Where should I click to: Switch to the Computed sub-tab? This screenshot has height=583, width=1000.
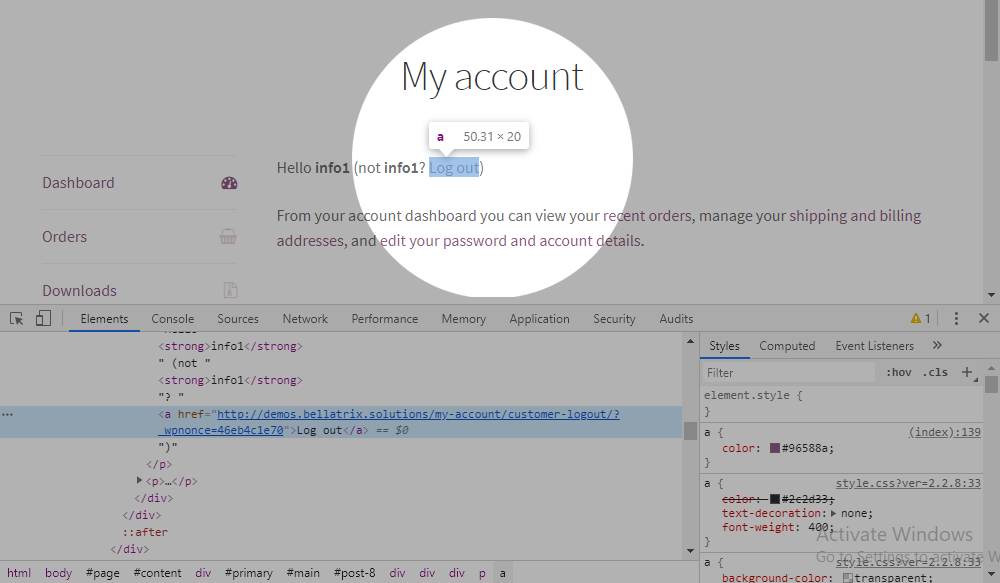(x=787, y=346)
